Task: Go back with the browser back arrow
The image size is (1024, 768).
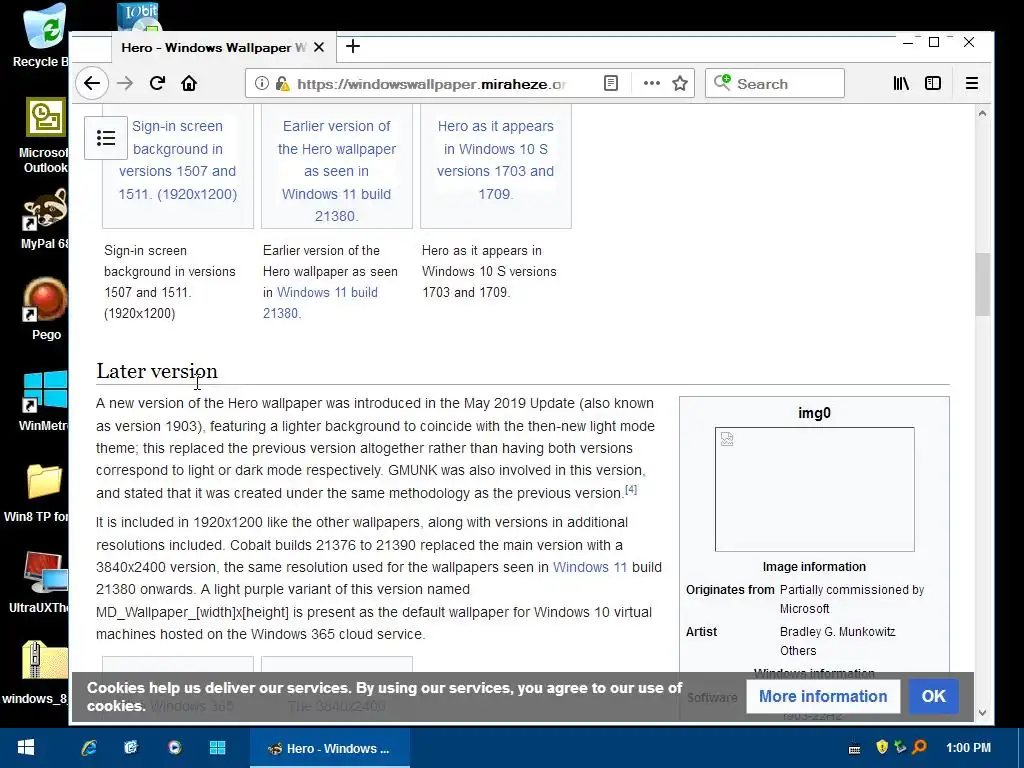Action: [x=91, y=84]
